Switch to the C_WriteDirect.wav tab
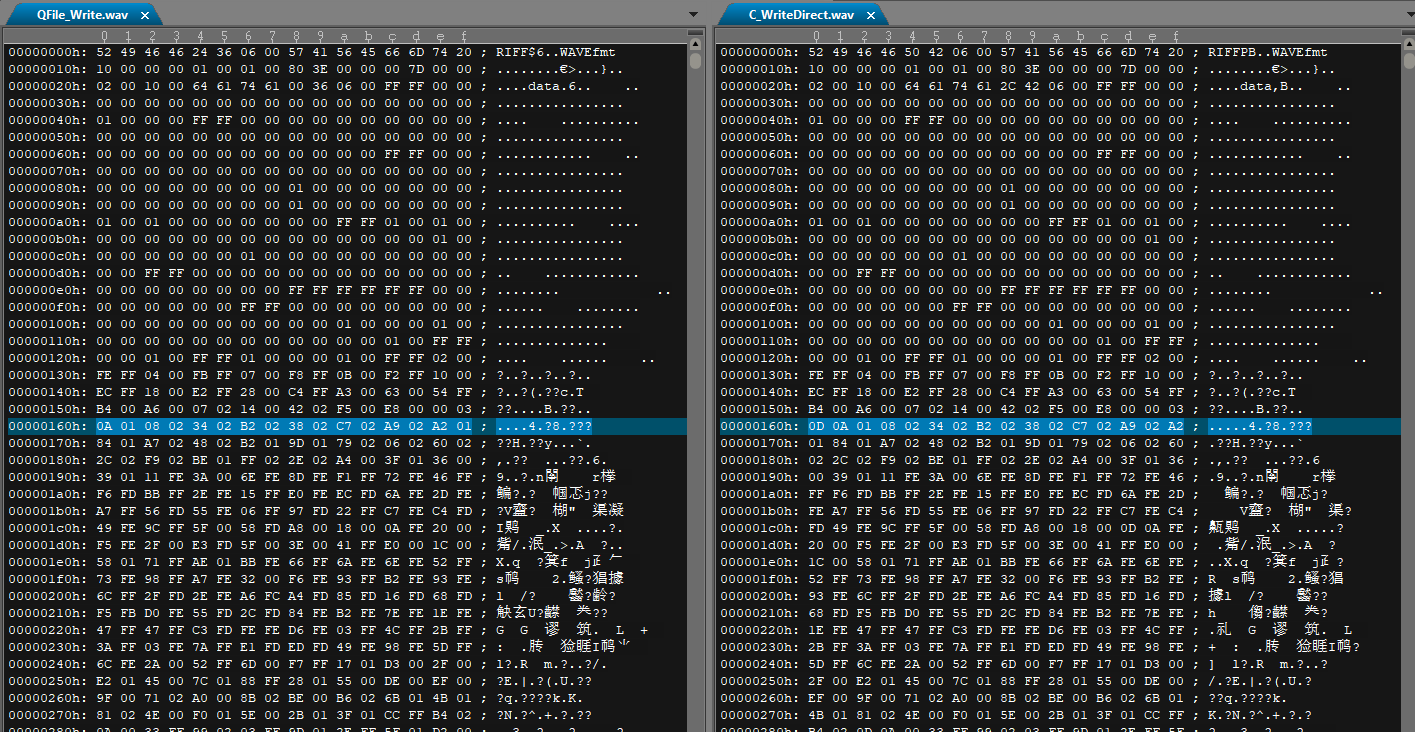1415x732 pixels. (801, 15)
